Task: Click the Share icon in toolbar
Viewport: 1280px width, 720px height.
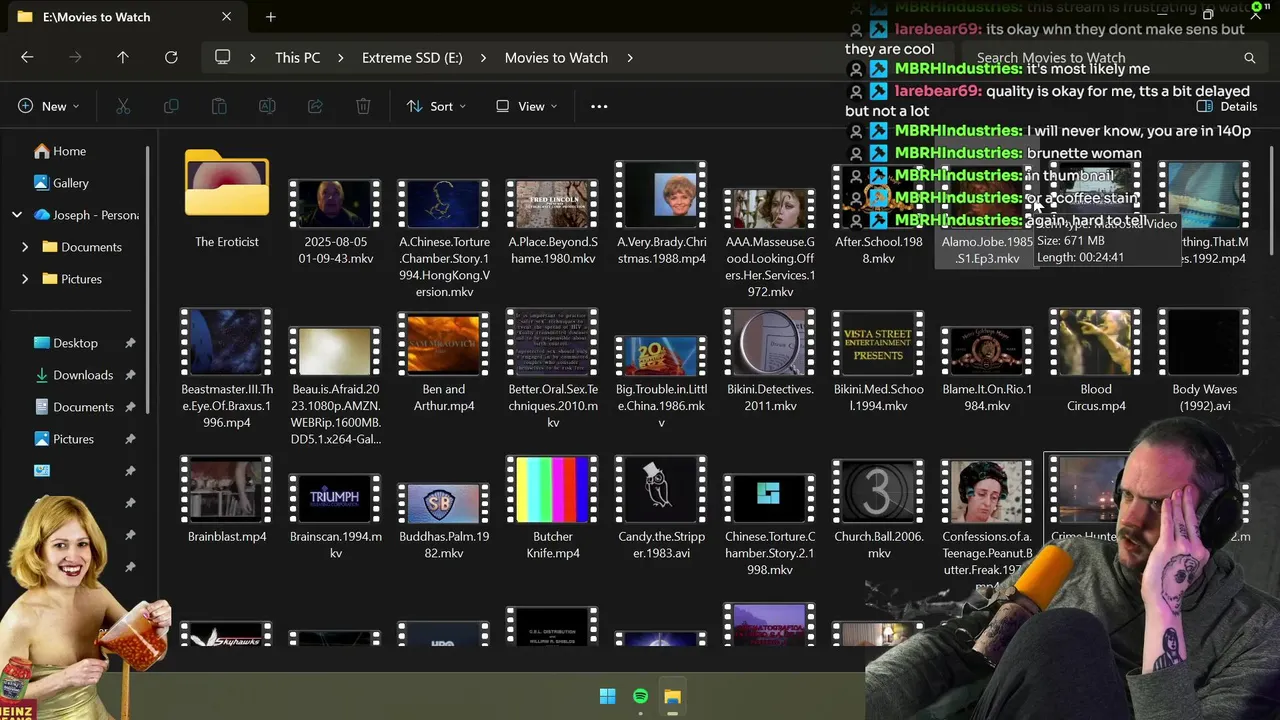Action: 315,106
